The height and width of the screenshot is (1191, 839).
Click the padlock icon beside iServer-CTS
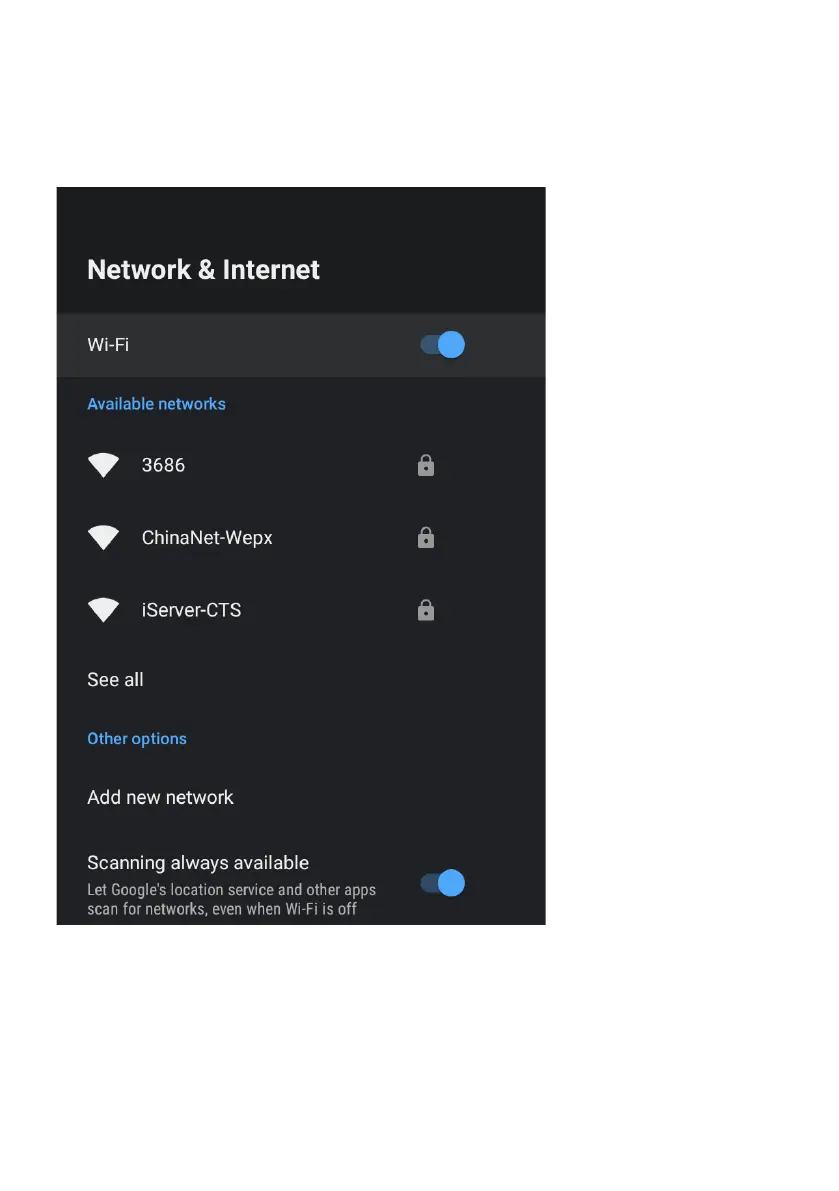click(x=426, y=610)
